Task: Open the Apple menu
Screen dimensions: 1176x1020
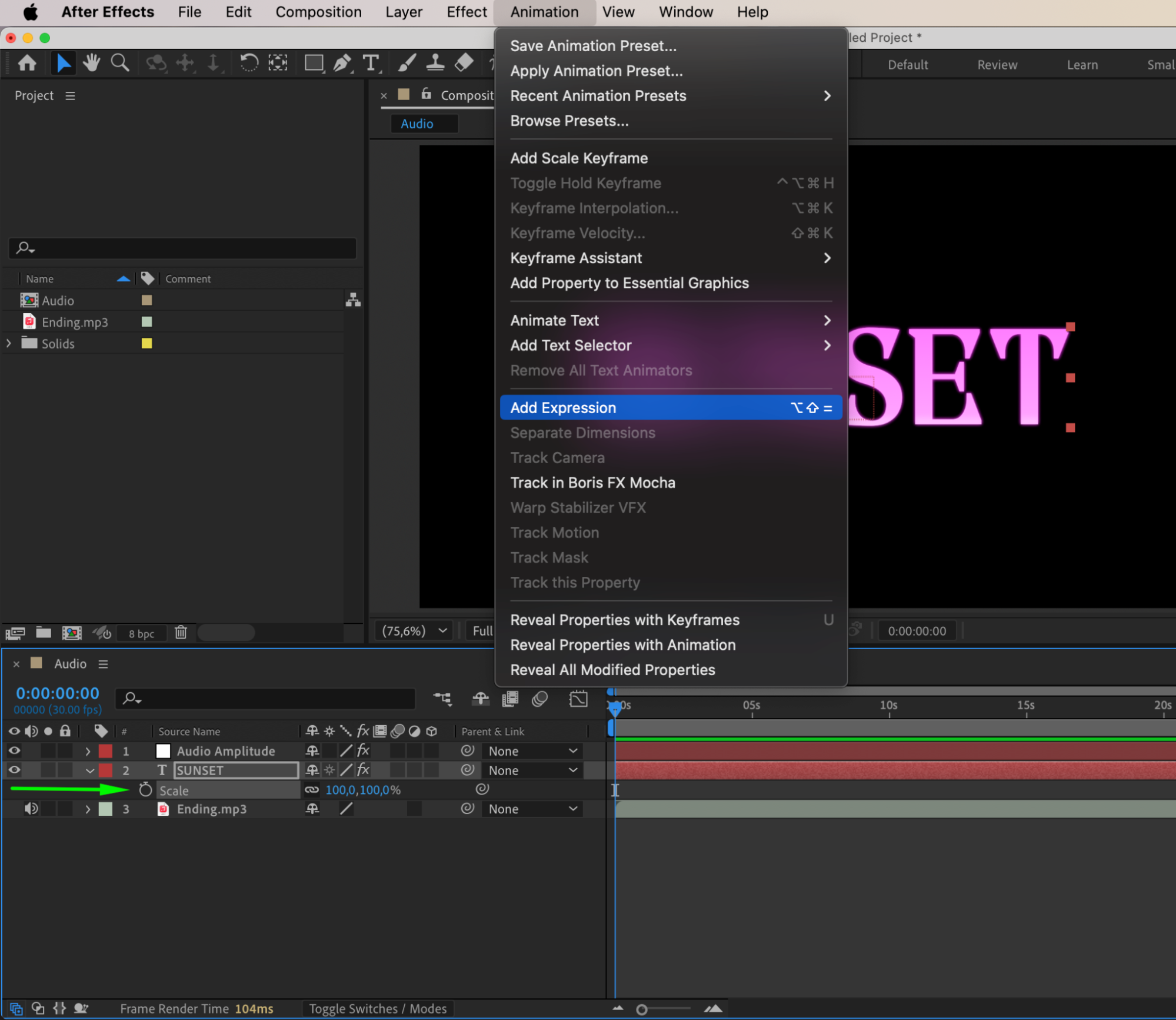Action: pyautogui.click(x=31, y=12)
